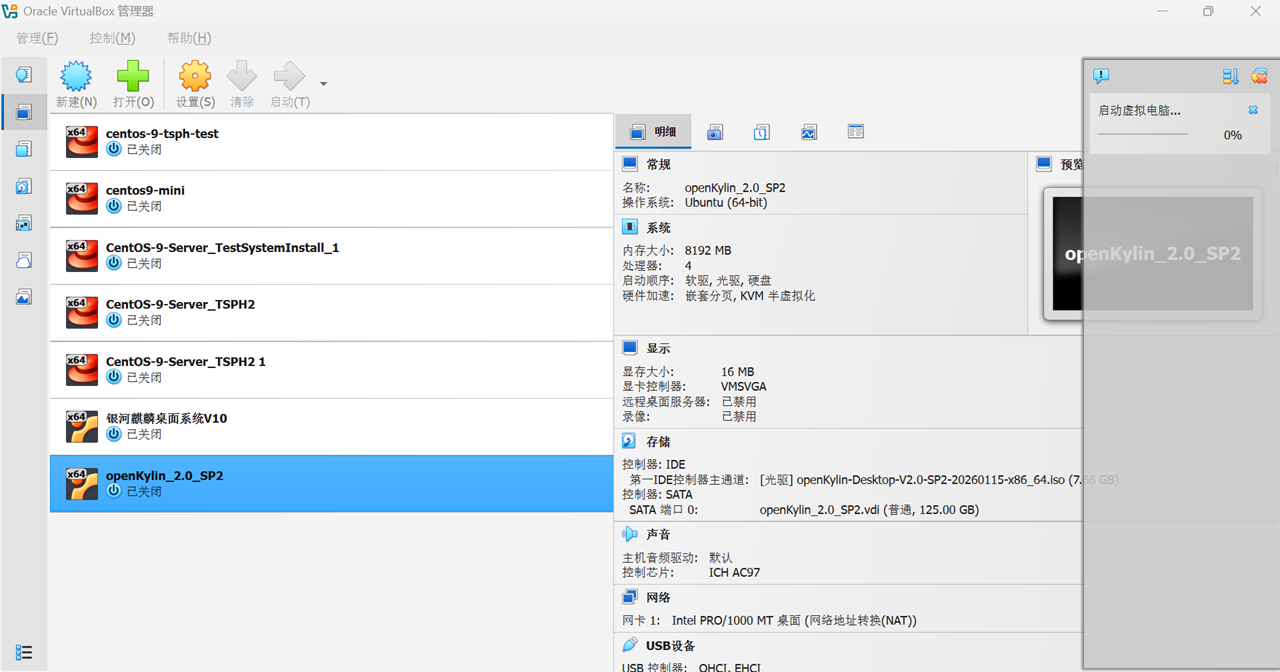This screenshot has width=1280, height=672.
Task: Click the Welcome lightbulb sidebar icon
Action: pos(24,75)
